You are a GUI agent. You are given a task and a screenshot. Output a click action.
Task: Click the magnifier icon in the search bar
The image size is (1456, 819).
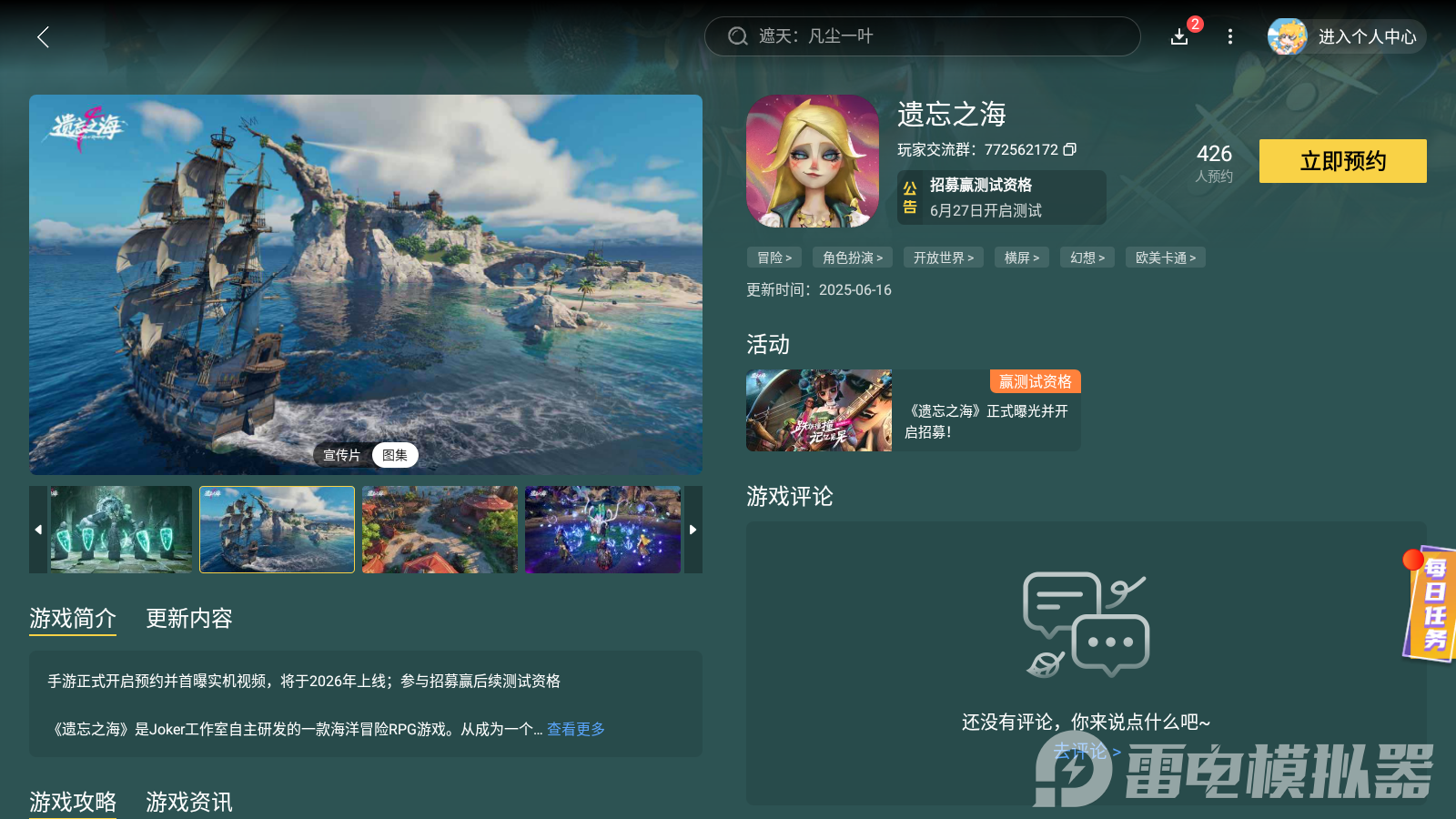pos(737,36)
